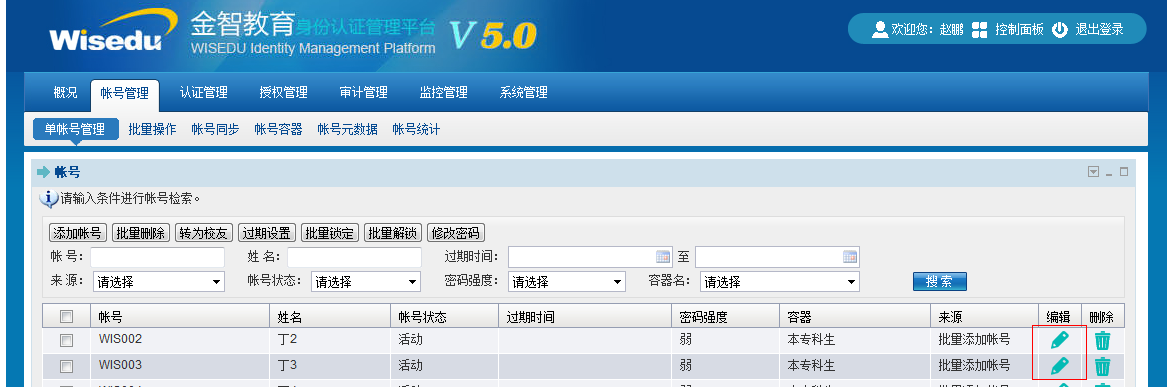Collapse the 帐号 panel with arrow icon
This screenshot has height=387, width=1173.
coord(1094,172)
